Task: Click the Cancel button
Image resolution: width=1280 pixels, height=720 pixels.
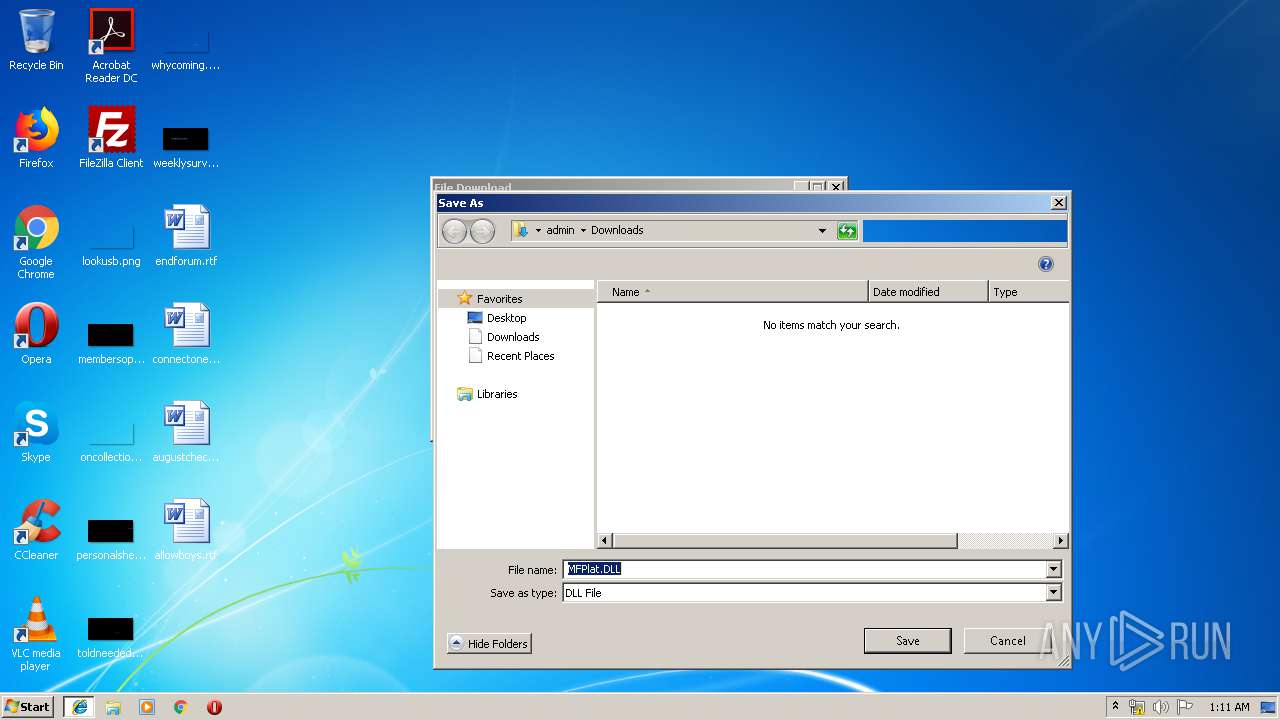Action: pyautogui.click(x=1007, y=641)
